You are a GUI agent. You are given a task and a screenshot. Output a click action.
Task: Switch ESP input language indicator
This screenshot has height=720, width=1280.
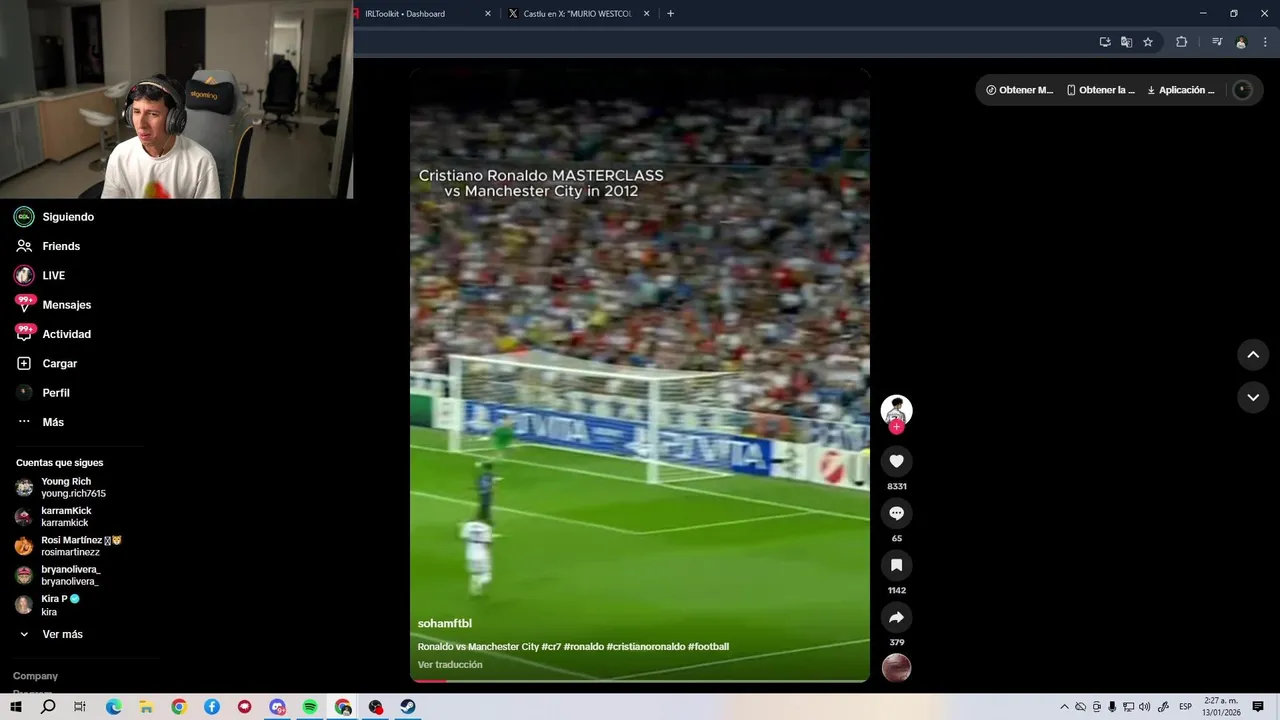(1185, 707)
